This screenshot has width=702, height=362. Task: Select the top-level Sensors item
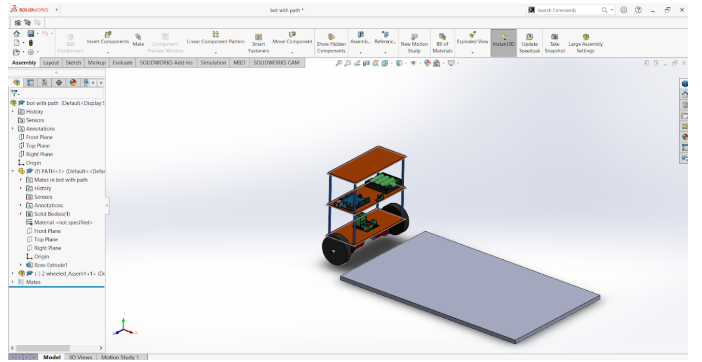(34, 120)
